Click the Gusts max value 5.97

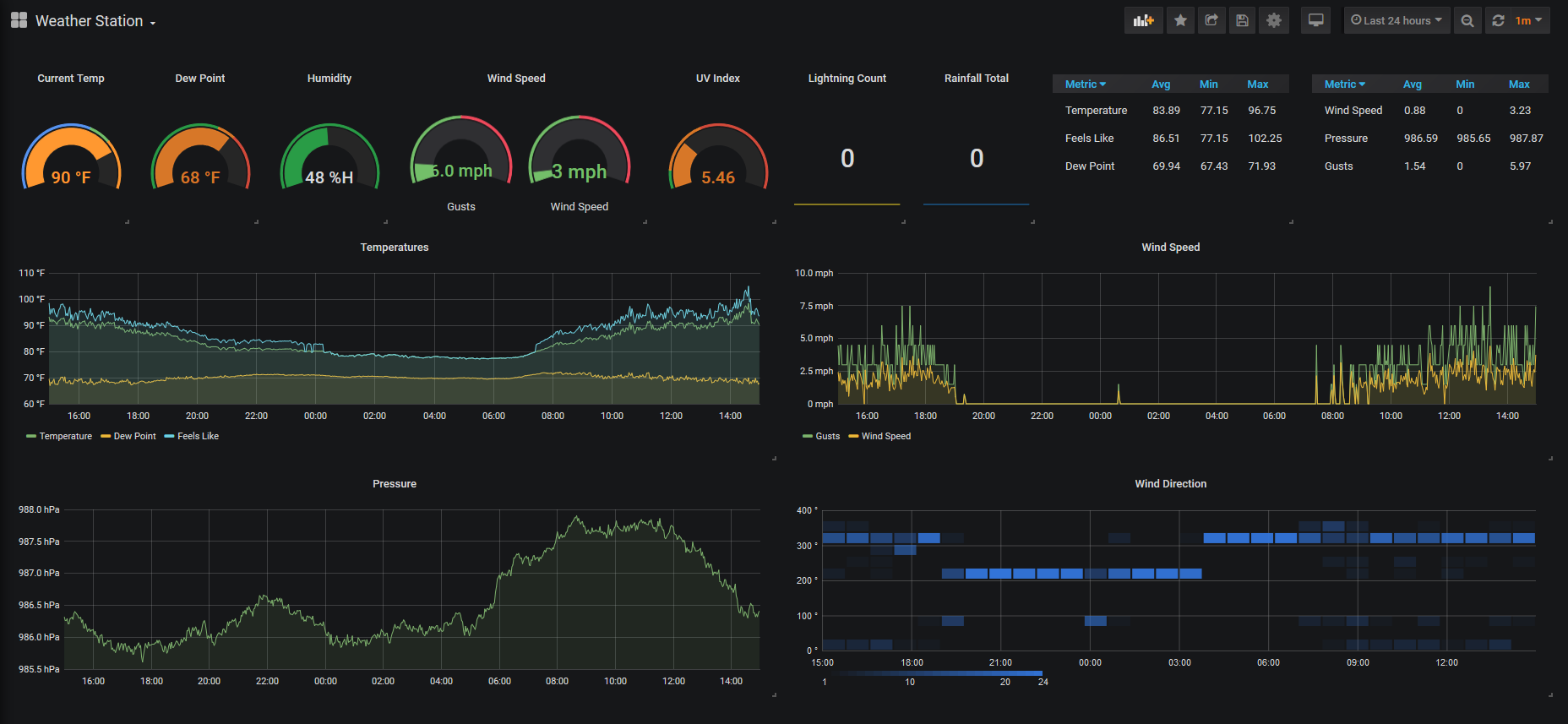(1521, 166)
